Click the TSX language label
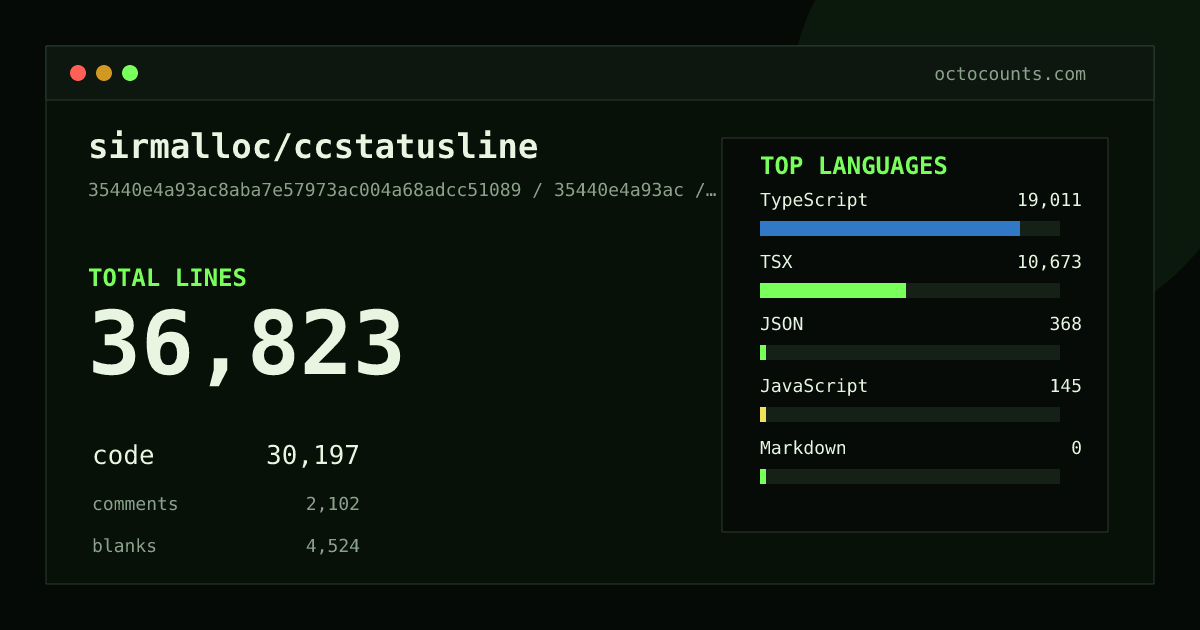Viewport: 1200px width, 630px height. [x=776, y=262]
